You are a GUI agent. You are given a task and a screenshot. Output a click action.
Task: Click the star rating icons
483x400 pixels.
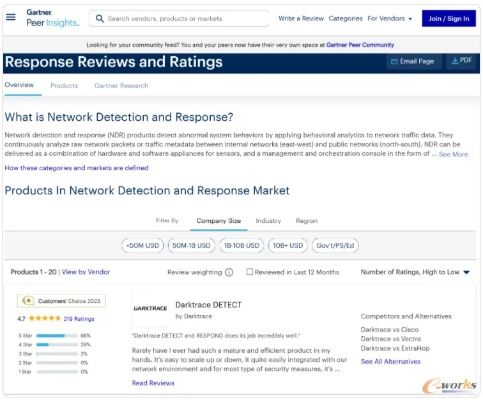[45, 318]
